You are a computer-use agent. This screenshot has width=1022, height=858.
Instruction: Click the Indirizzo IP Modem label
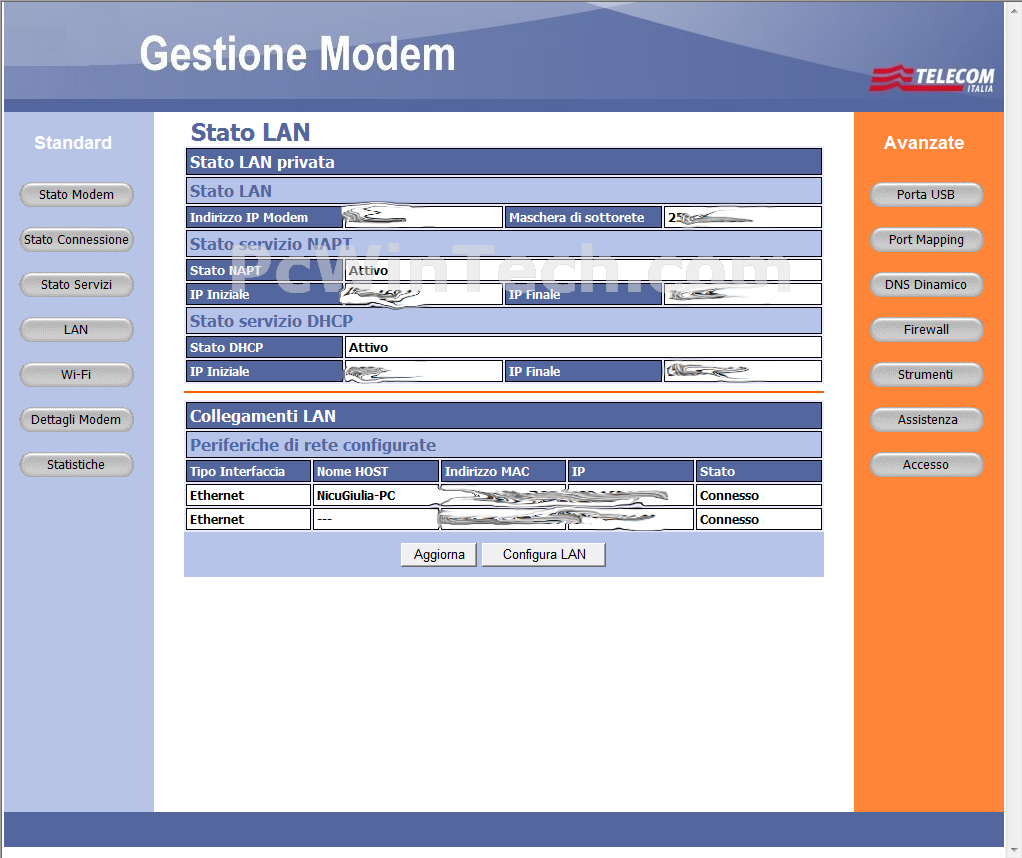(x=264, y=217)
